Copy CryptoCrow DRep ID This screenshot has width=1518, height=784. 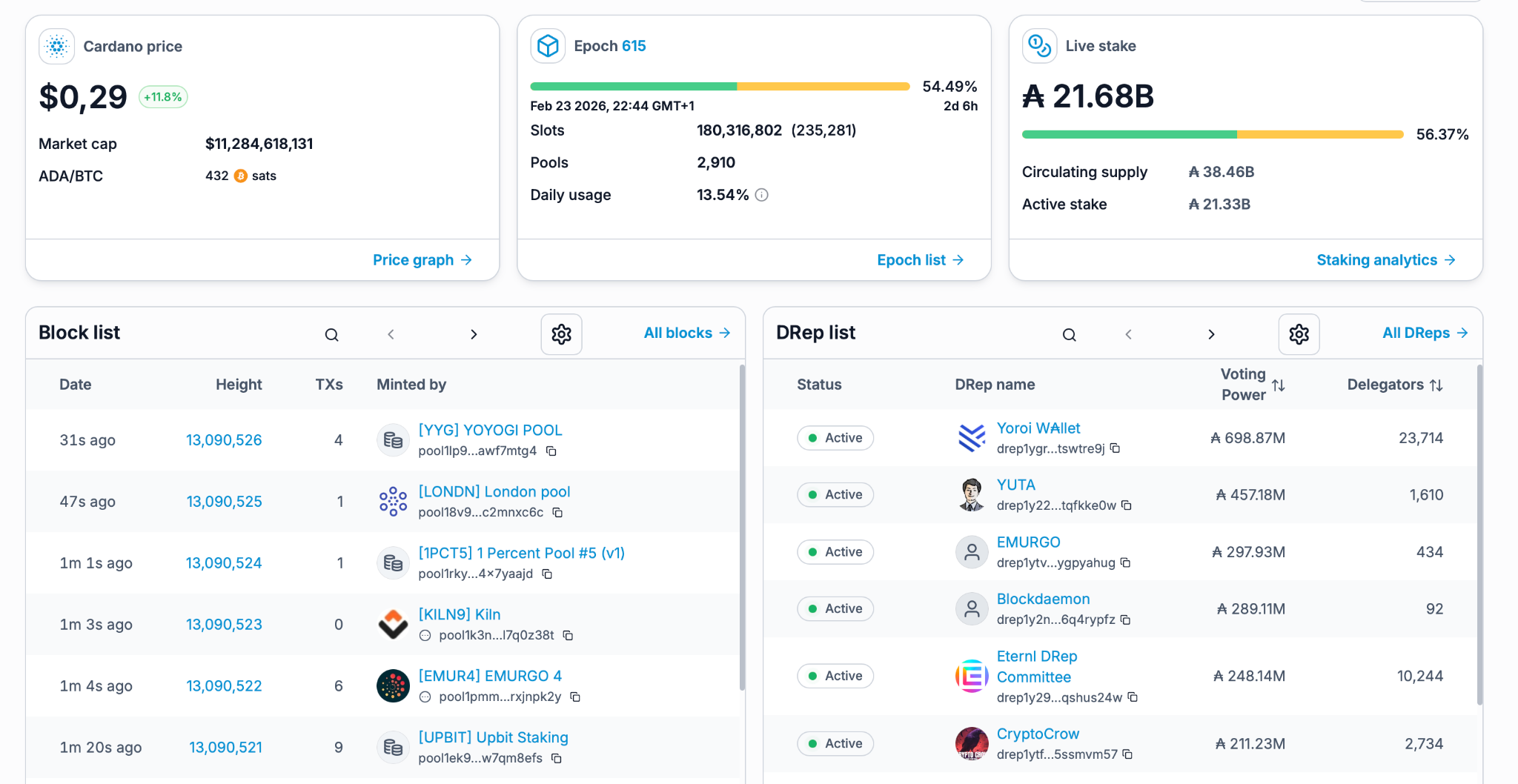(x=1128, y=754)
